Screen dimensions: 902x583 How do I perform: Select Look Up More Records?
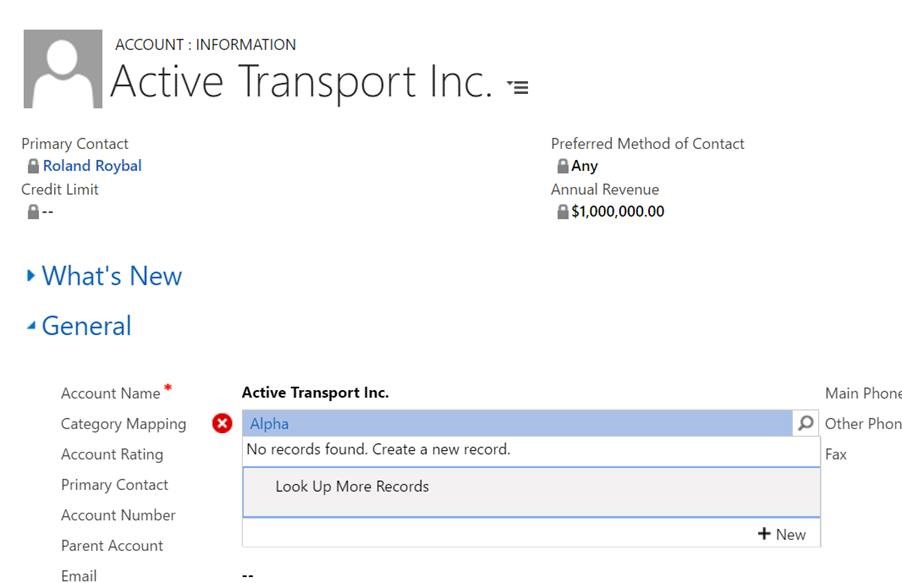352,487
